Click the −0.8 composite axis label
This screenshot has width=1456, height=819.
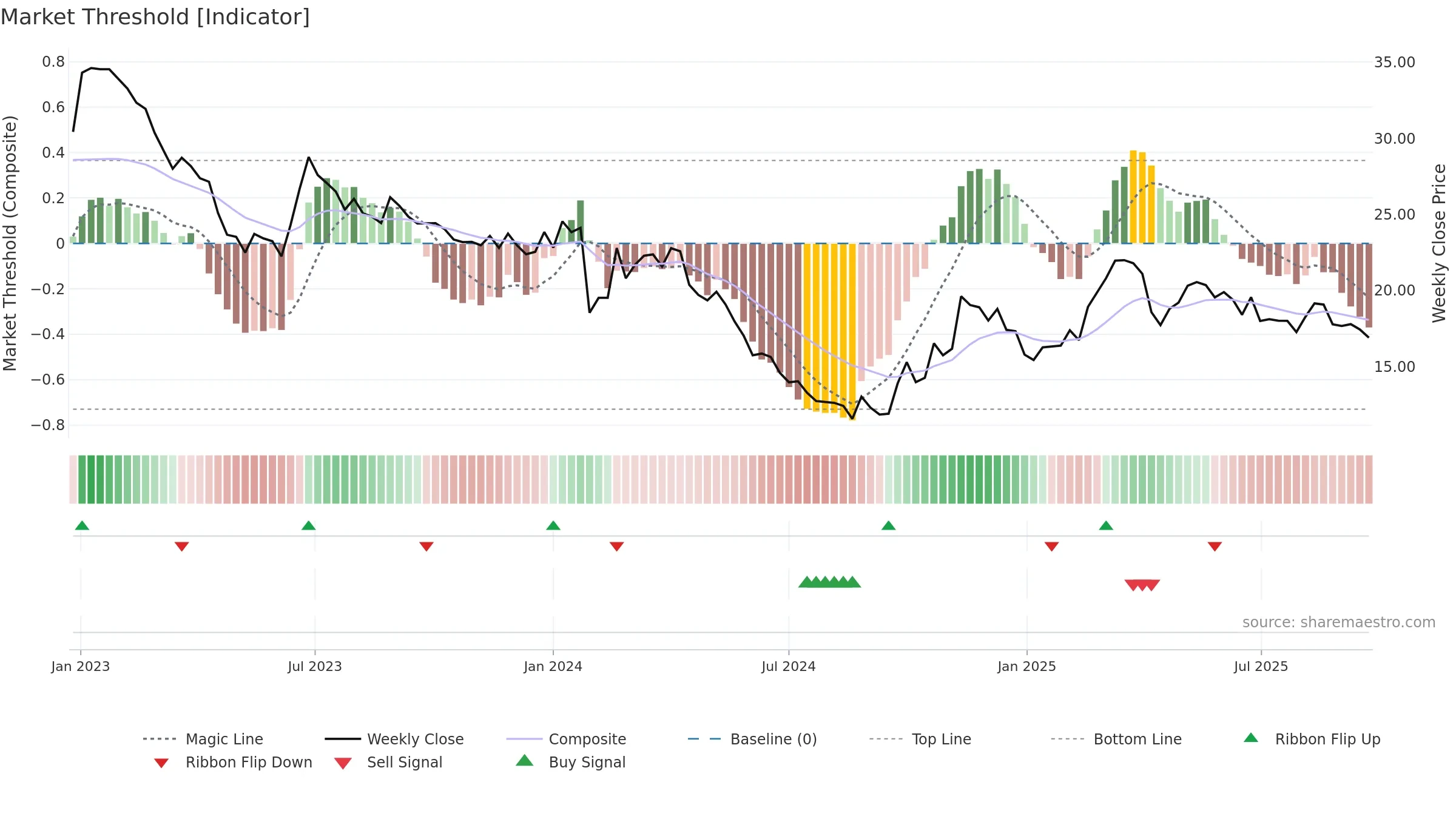tap(47, 425)
